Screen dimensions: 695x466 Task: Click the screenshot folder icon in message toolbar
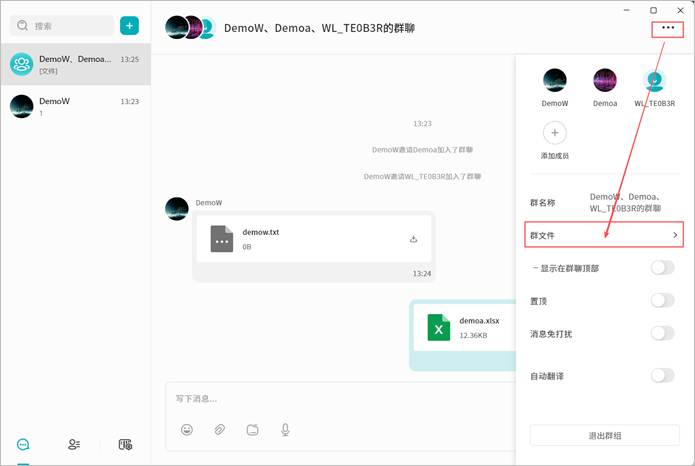click(x=252, y=429)
